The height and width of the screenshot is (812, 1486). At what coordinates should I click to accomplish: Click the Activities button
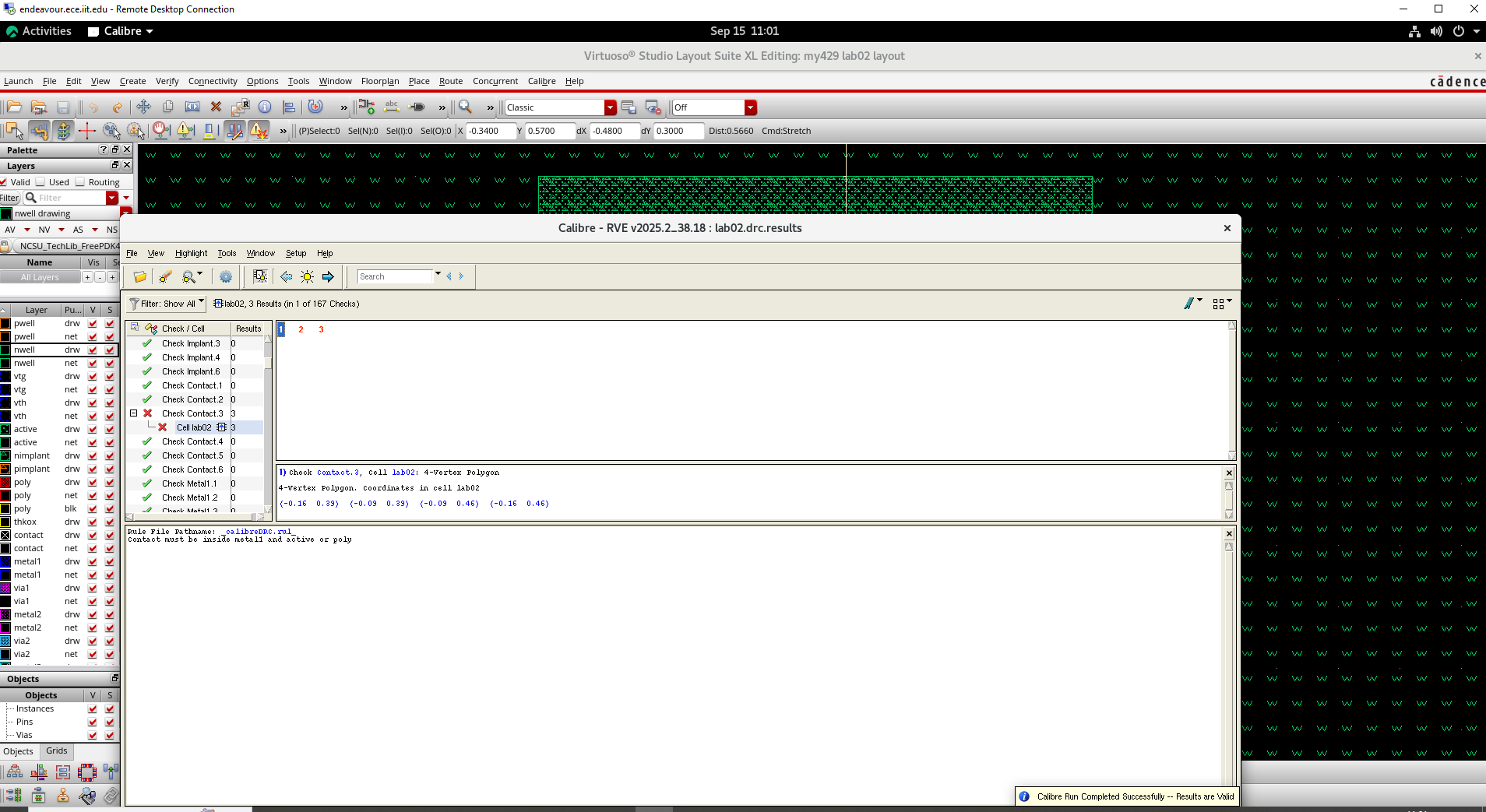pyautogui.click(x=39, y=31)
